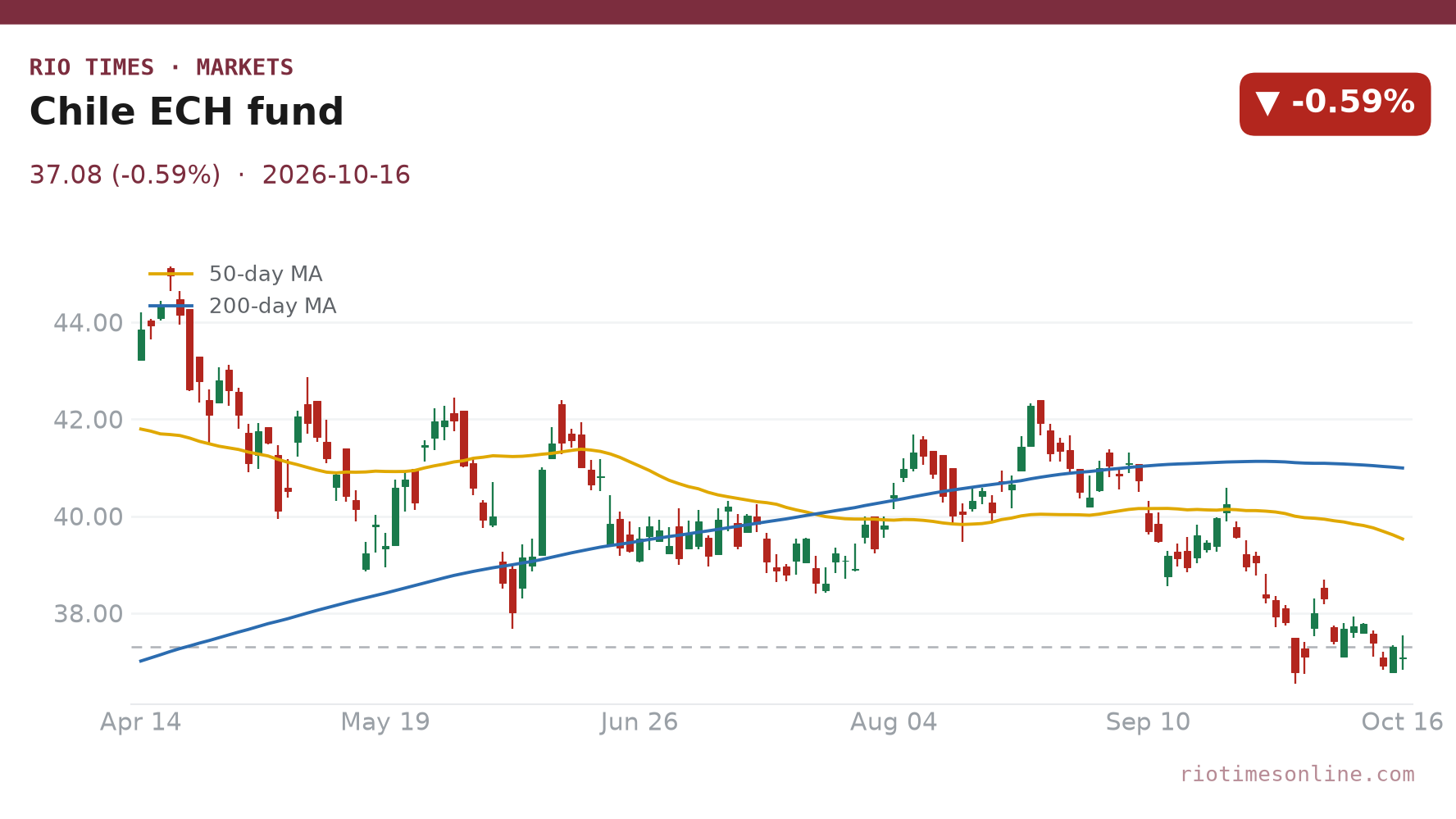Click the '37.08 (-0.59%) · 2026-10-16' subtitle
The width and height of the screenshot is (1456, 819).
point(220,175)
